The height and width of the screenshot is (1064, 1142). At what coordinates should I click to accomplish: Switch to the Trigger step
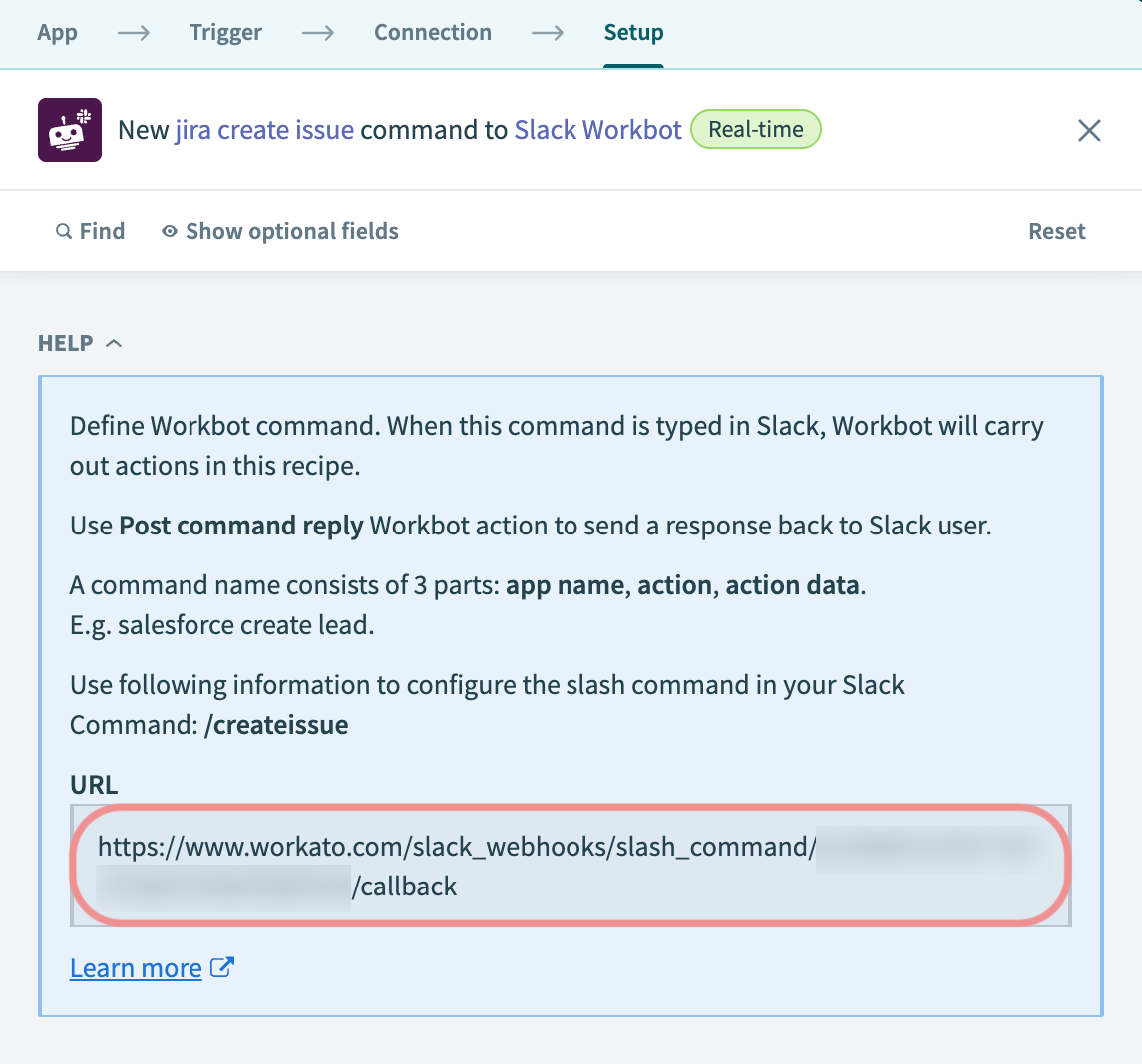tap(225, 33)
